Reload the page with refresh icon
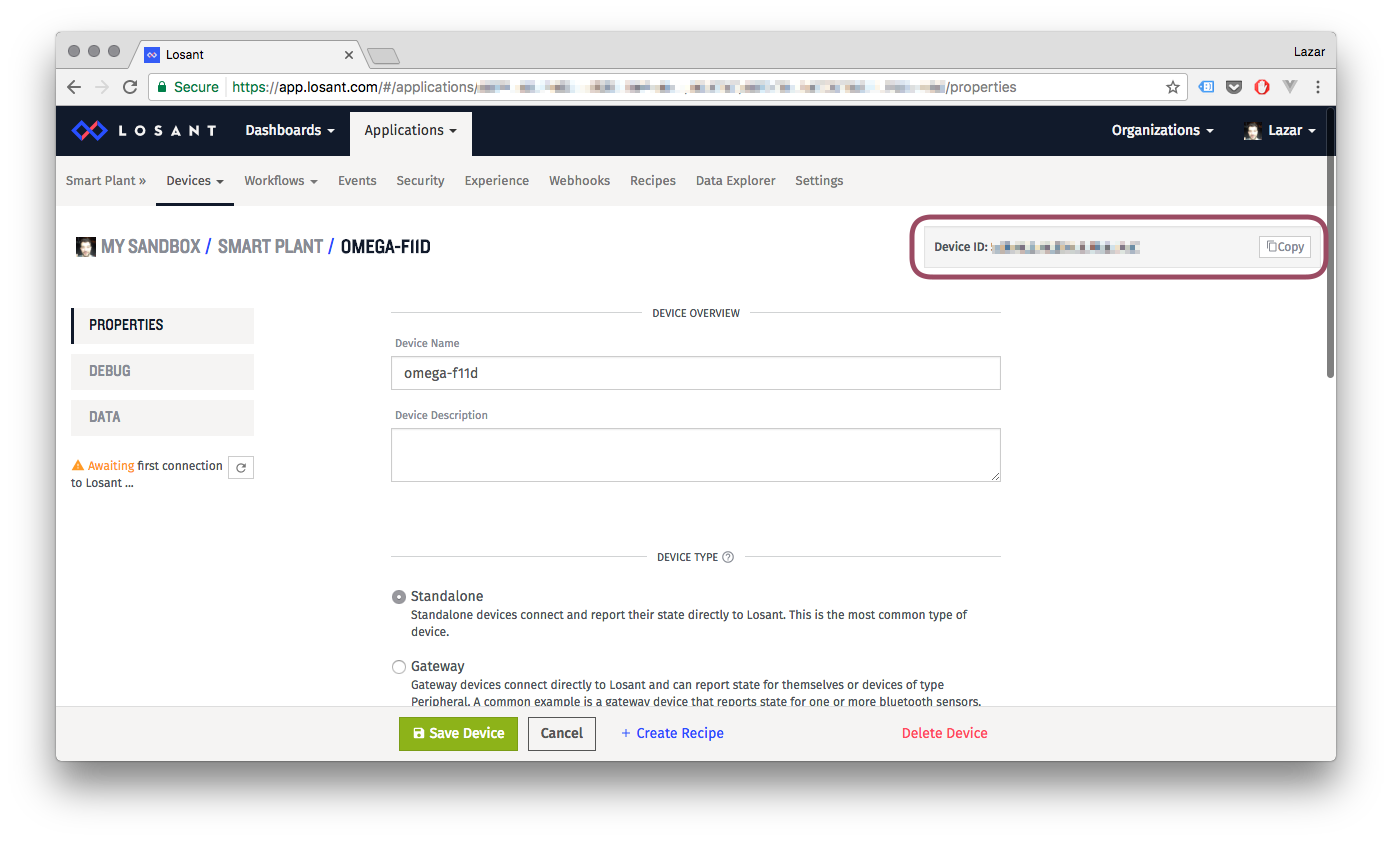Viewport: 1392px width, 841px height. [130, 87]
